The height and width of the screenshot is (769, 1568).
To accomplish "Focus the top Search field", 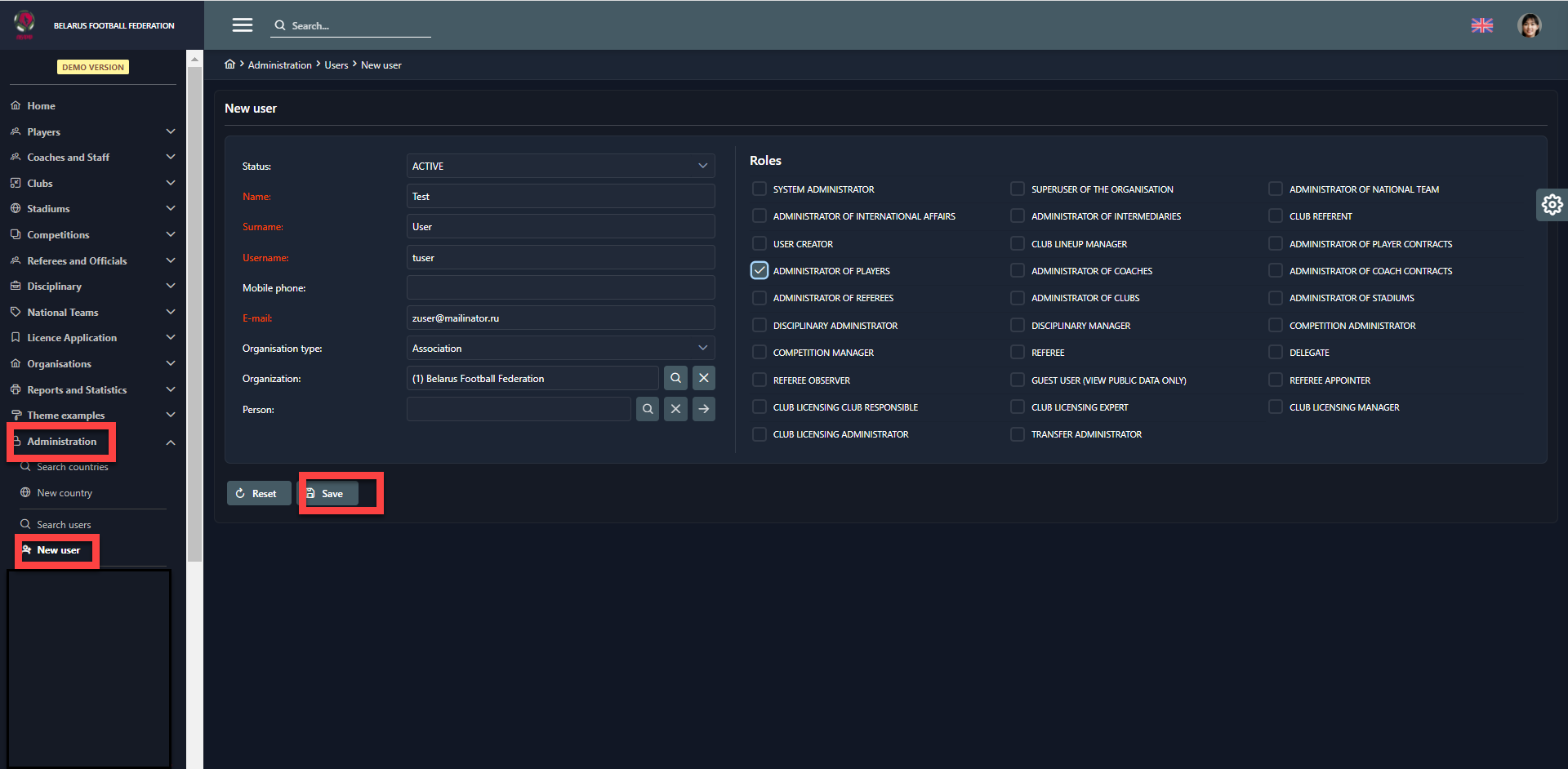I will click(x=351, y=25).
